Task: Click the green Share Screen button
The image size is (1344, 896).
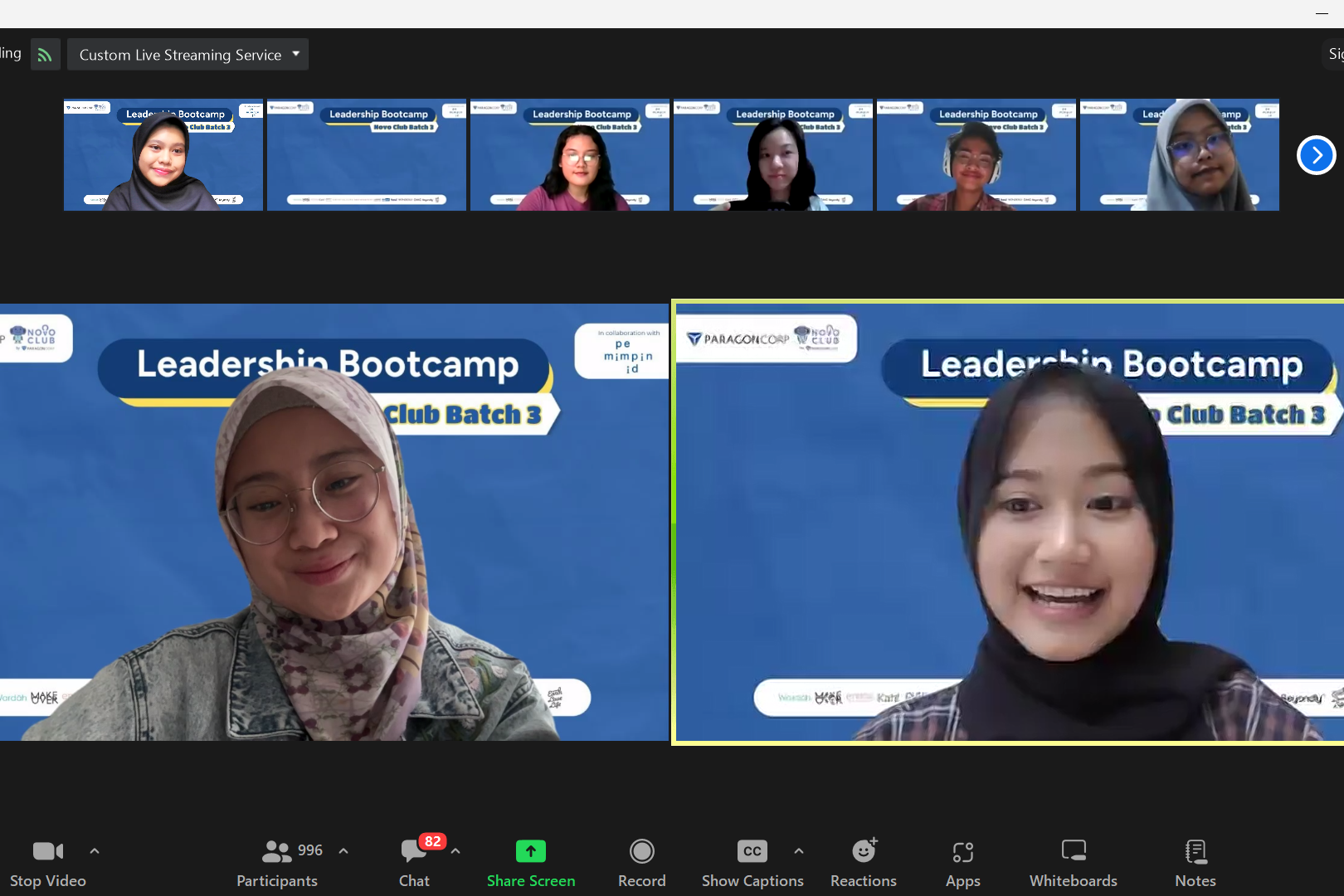Action: click(531, 863)
